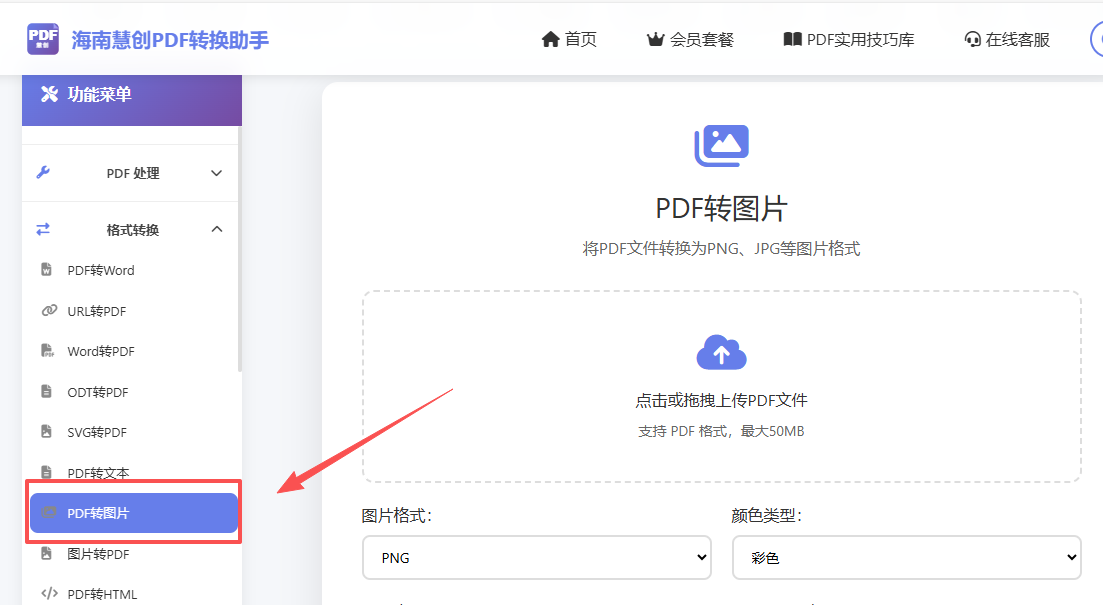Click the 颜色类型: label
This screenshot has width=1103, height=605.
point(767,516)
